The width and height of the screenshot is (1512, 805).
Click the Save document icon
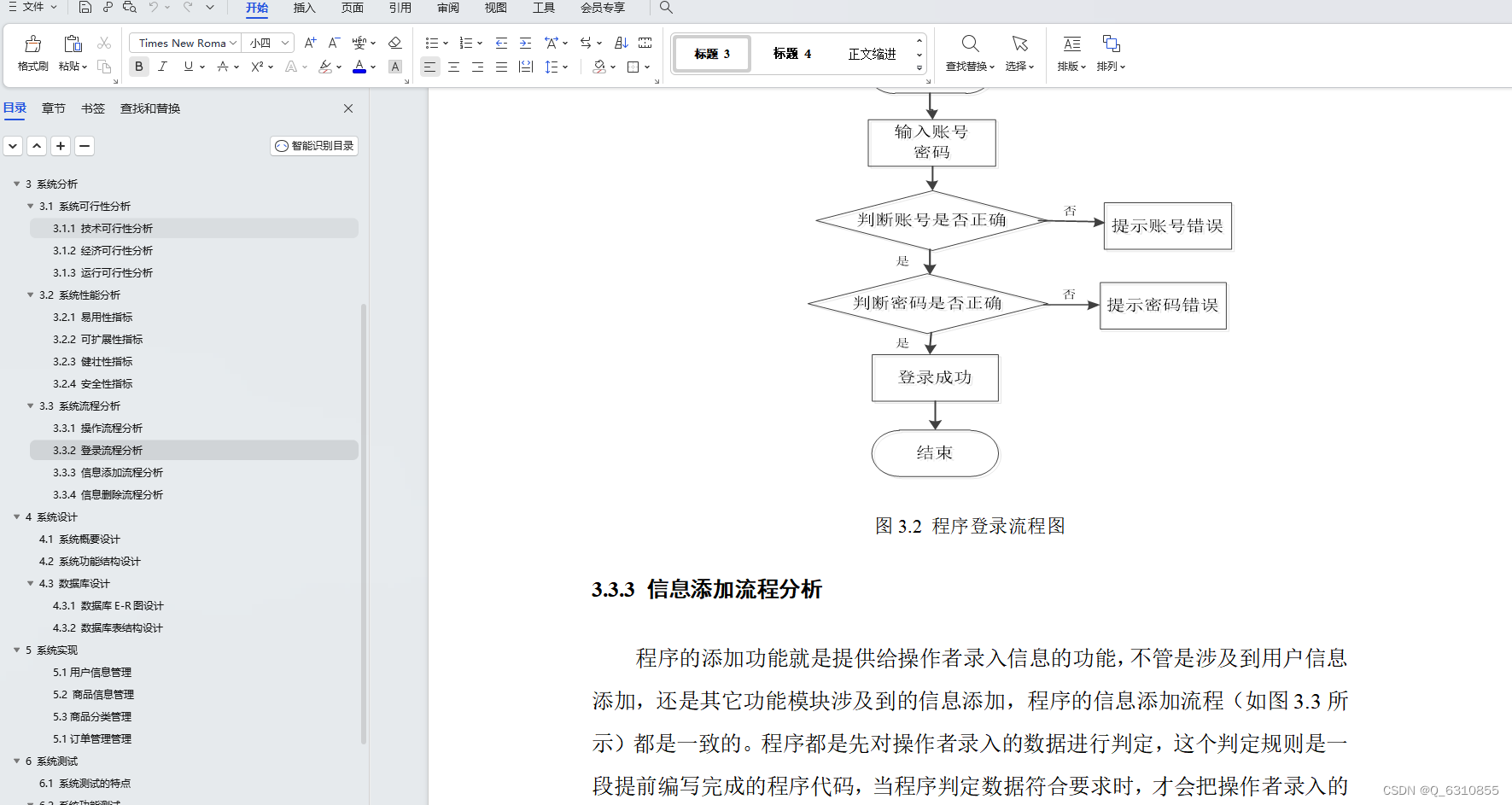coord(85,7)
